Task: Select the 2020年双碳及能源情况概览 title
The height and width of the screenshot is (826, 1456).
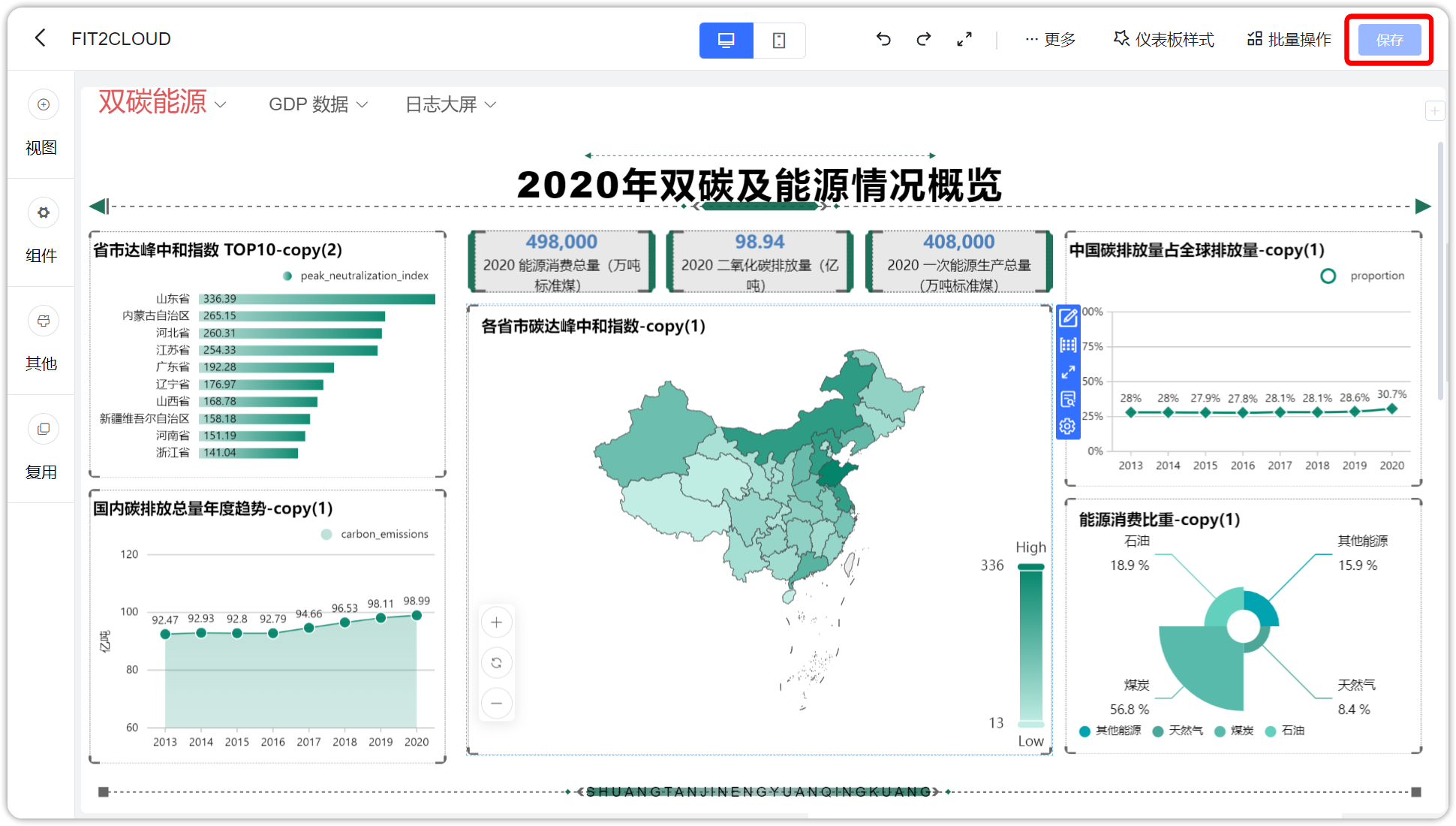Action: tap(759, 185)
